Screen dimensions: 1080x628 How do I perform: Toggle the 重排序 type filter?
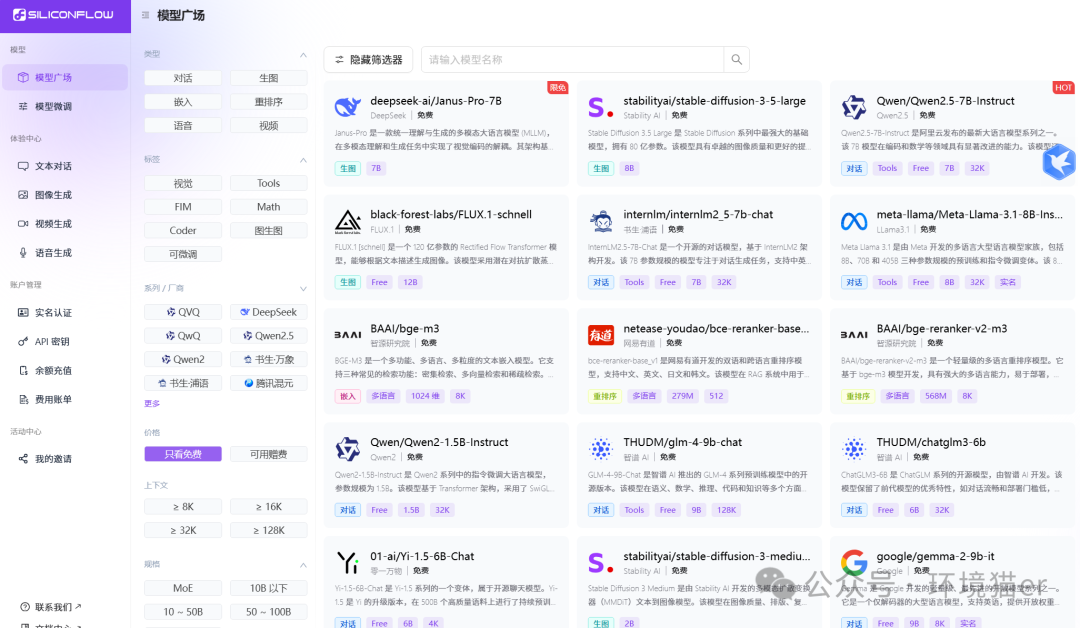[x=269, y=102]
